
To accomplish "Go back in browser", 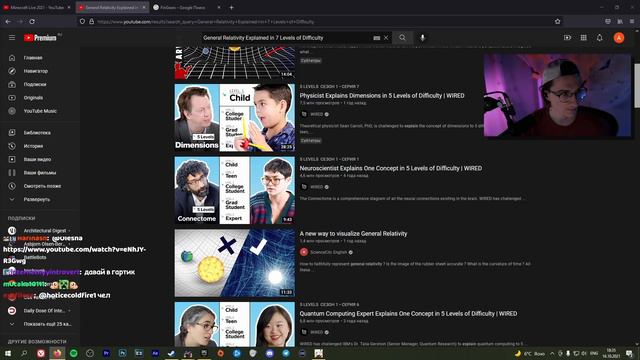I will [8, 21].
